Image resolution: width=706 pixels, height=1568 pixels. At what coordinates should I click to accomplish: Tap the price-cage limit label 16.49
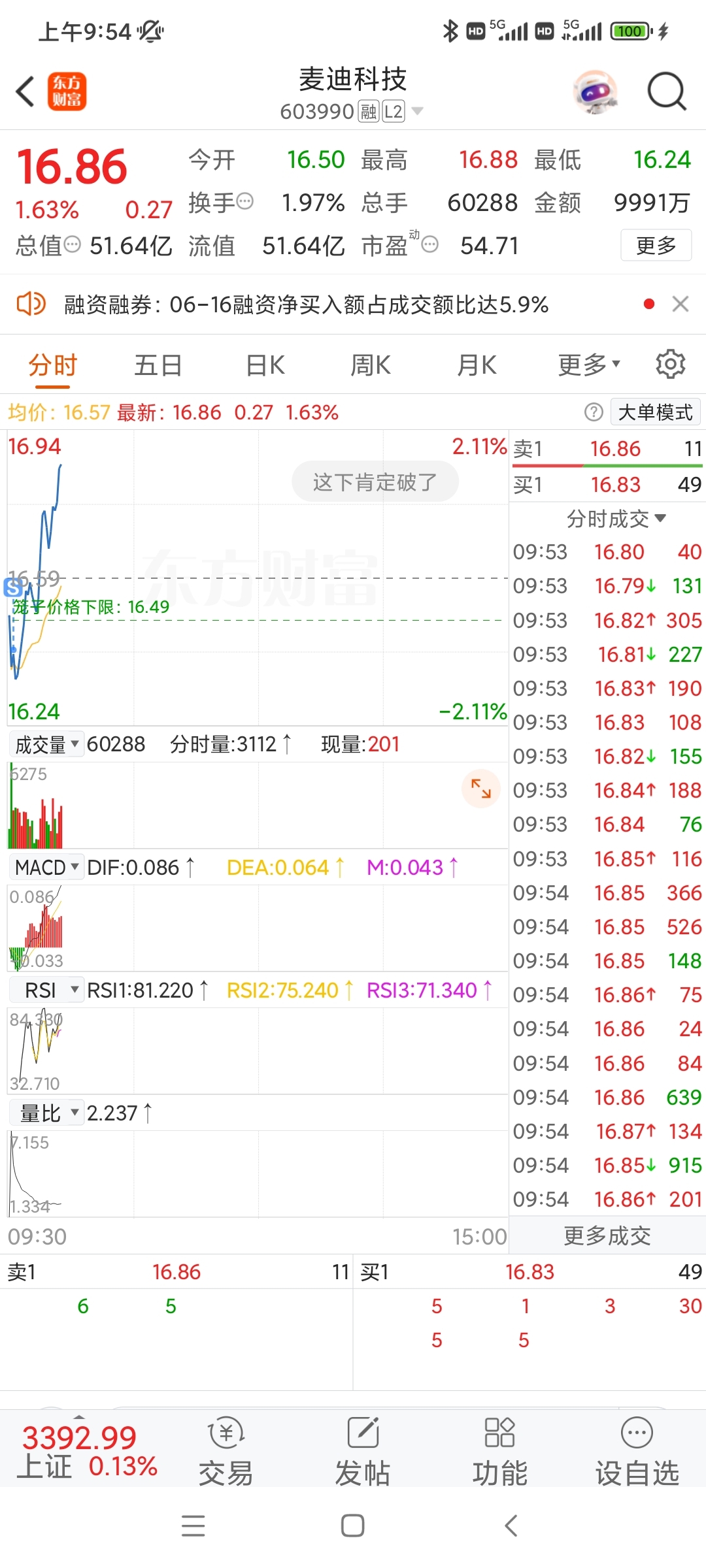click(92, 607)
